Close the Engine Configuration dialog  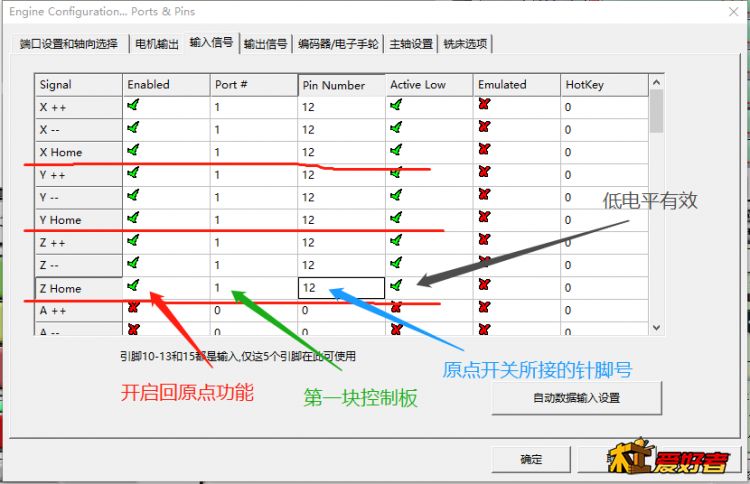point(734,11)
